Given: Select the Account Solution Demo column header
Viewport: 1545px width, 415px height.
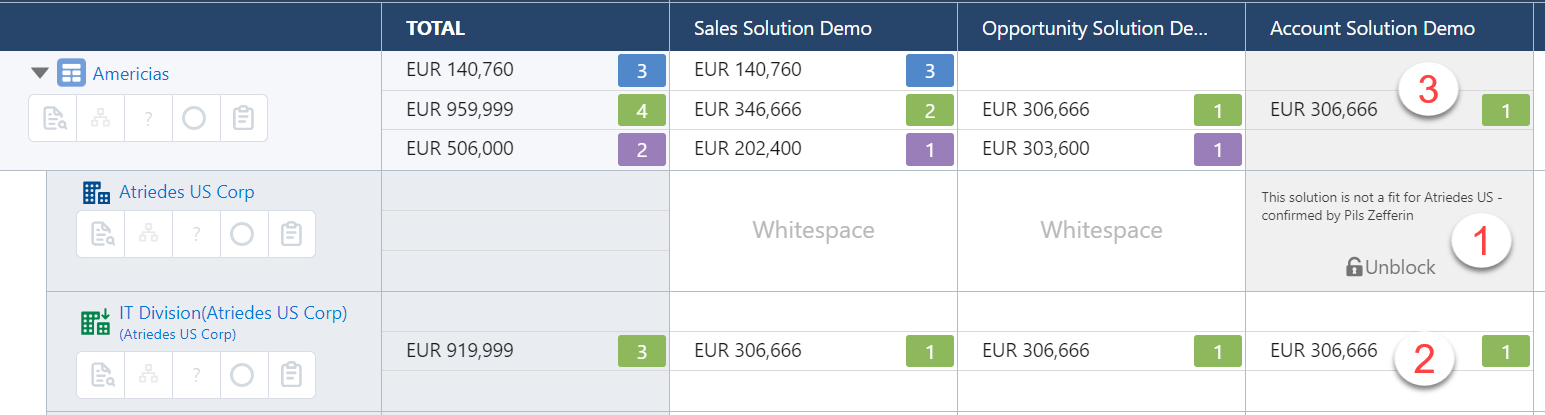Looking at the screenshot, I should 1372,28.
